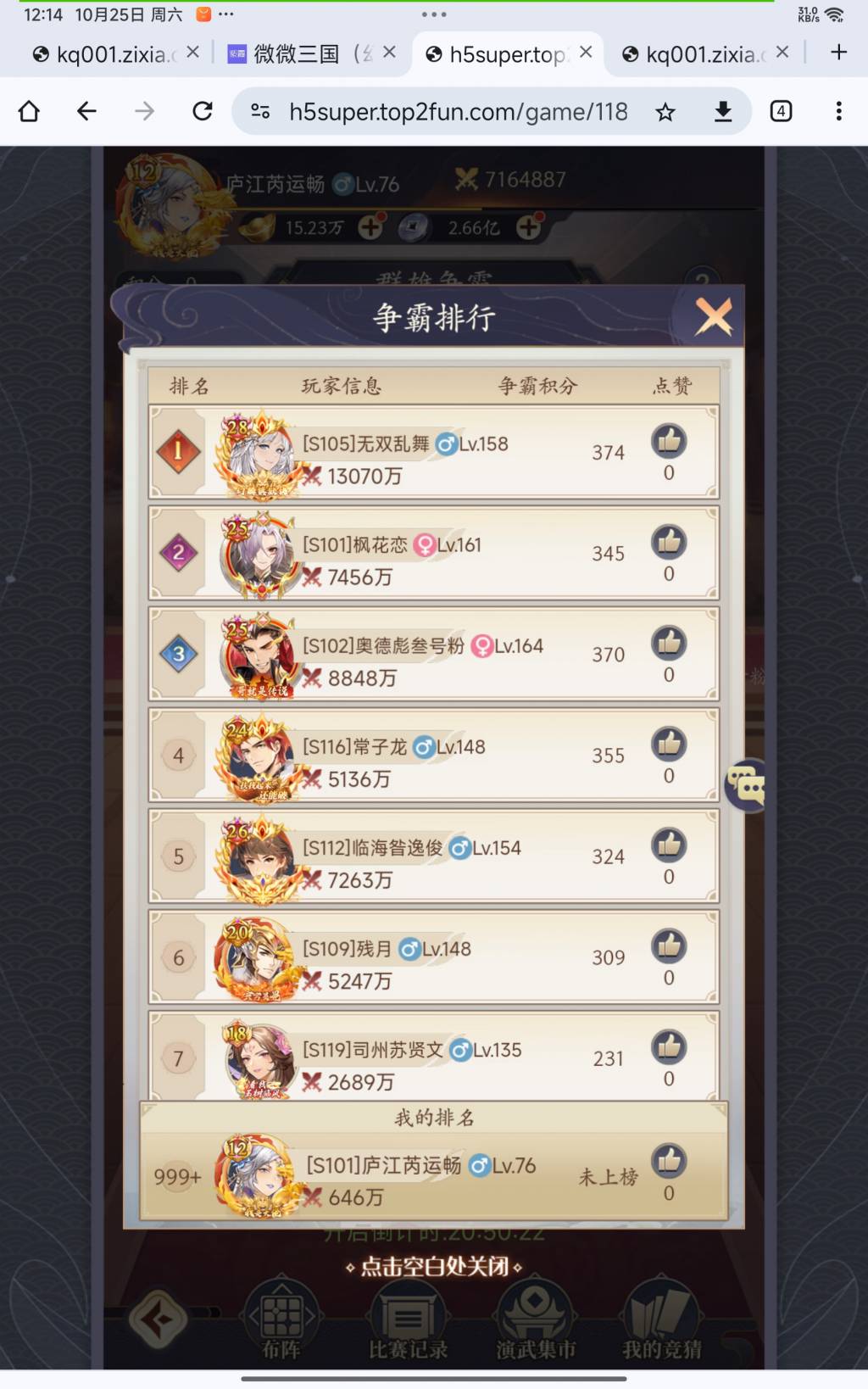Screen dimensions: 868x1389
Task: Open site info icon in address bar
Action: 260,111
